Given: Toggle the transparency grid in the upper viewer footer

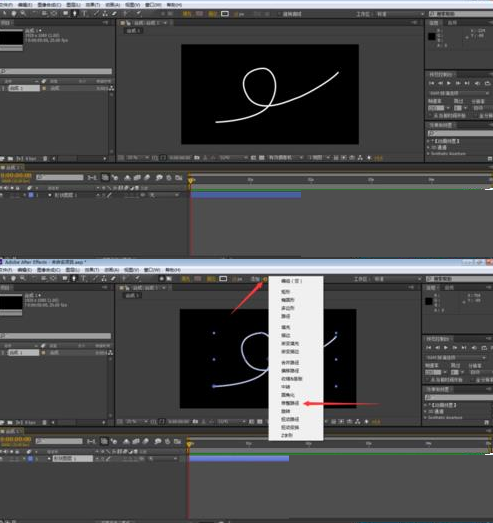Looking at the screenshot, I should tap(262, 157).
